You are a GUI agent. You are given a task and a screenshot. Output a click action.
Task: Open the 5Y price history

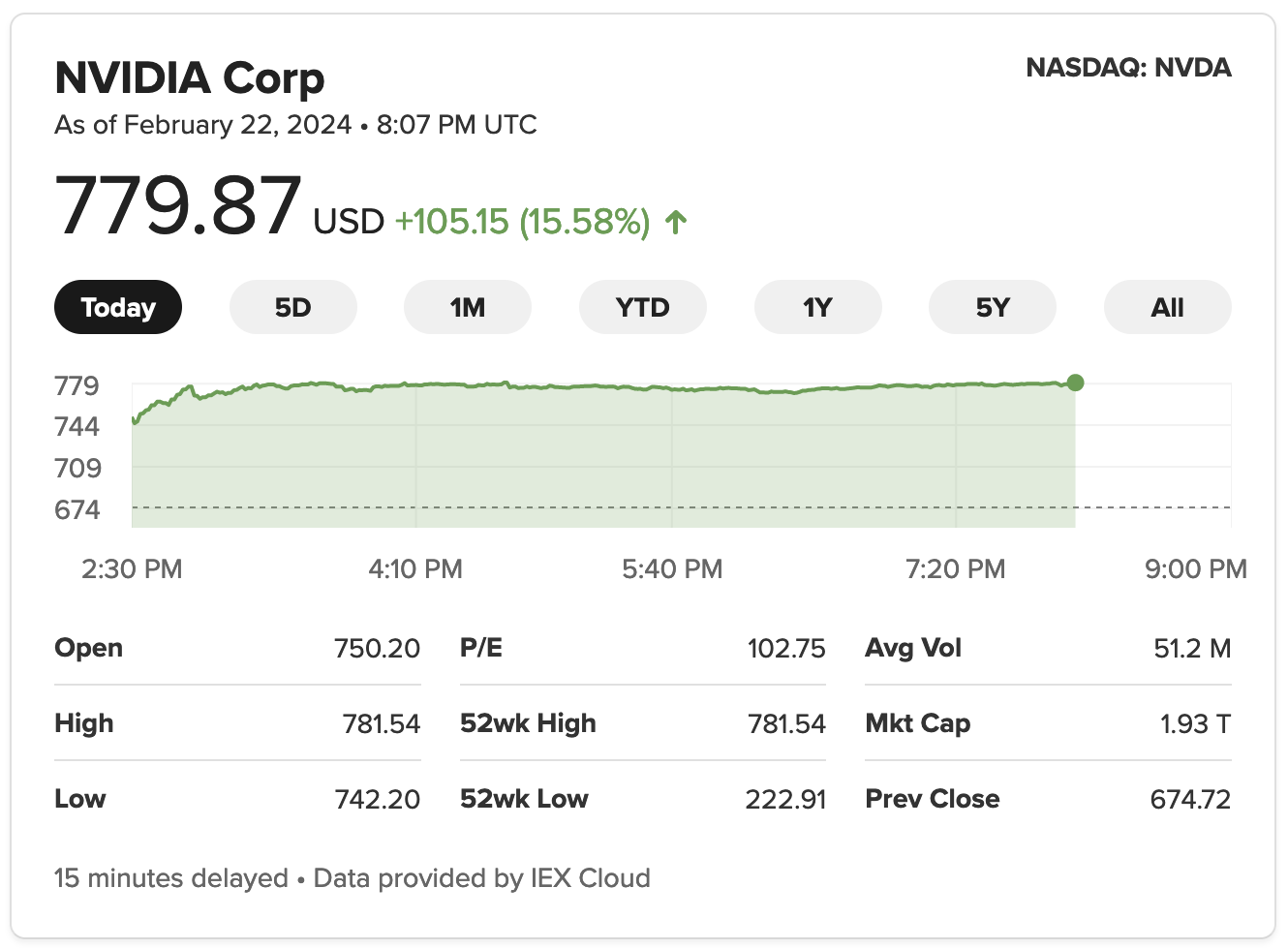tap(993, 308)
